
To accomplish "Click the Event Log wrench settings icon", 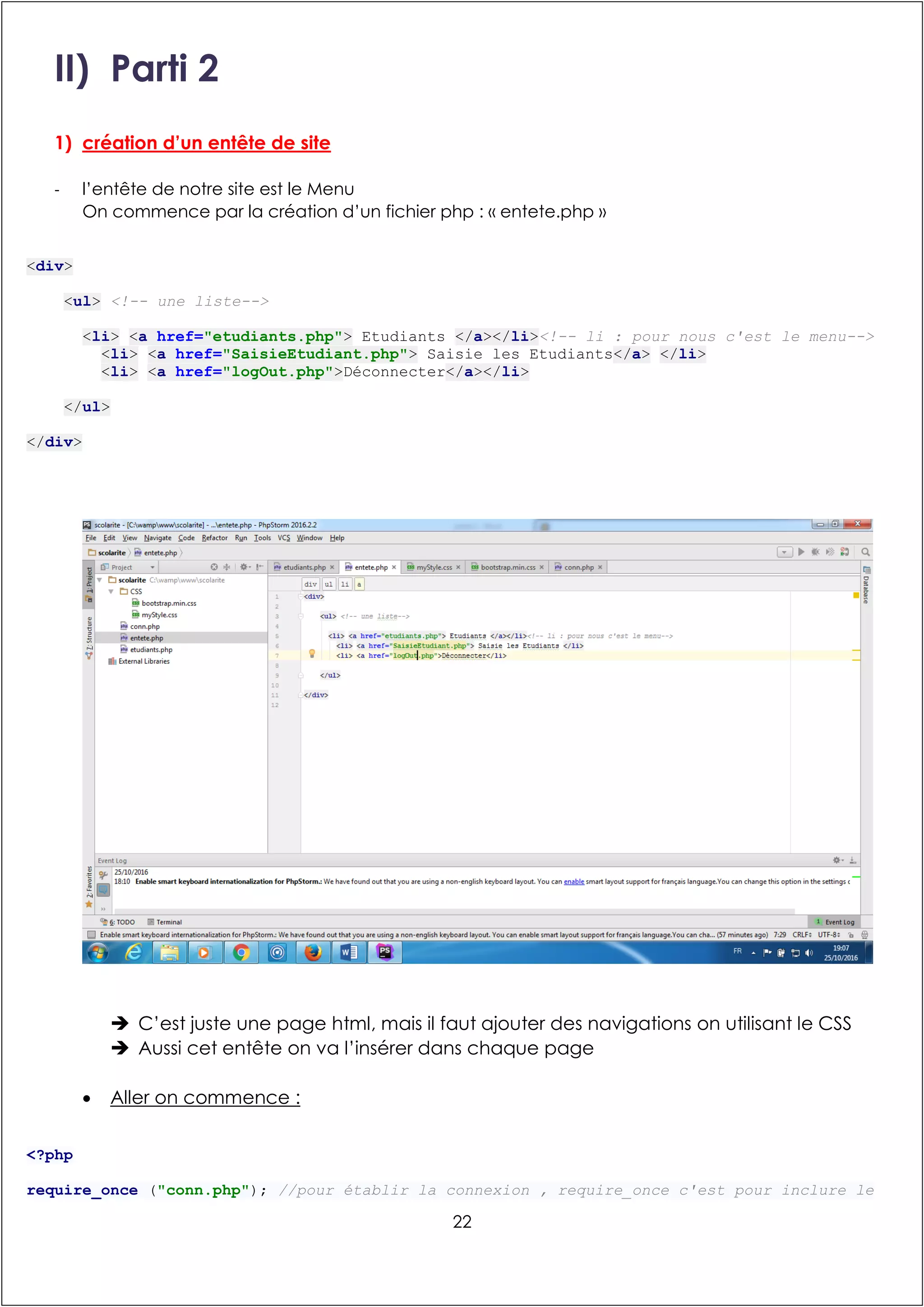I will pos(103,875).
